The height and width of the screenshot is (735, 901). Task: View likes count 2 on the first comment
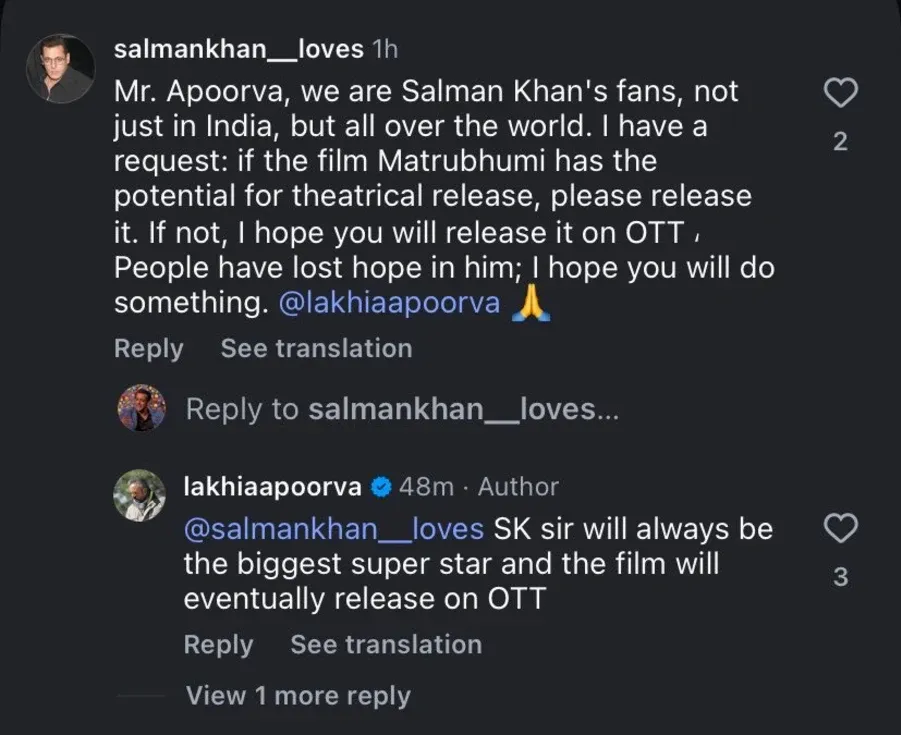pyautogui.click(x=840, y=142)
